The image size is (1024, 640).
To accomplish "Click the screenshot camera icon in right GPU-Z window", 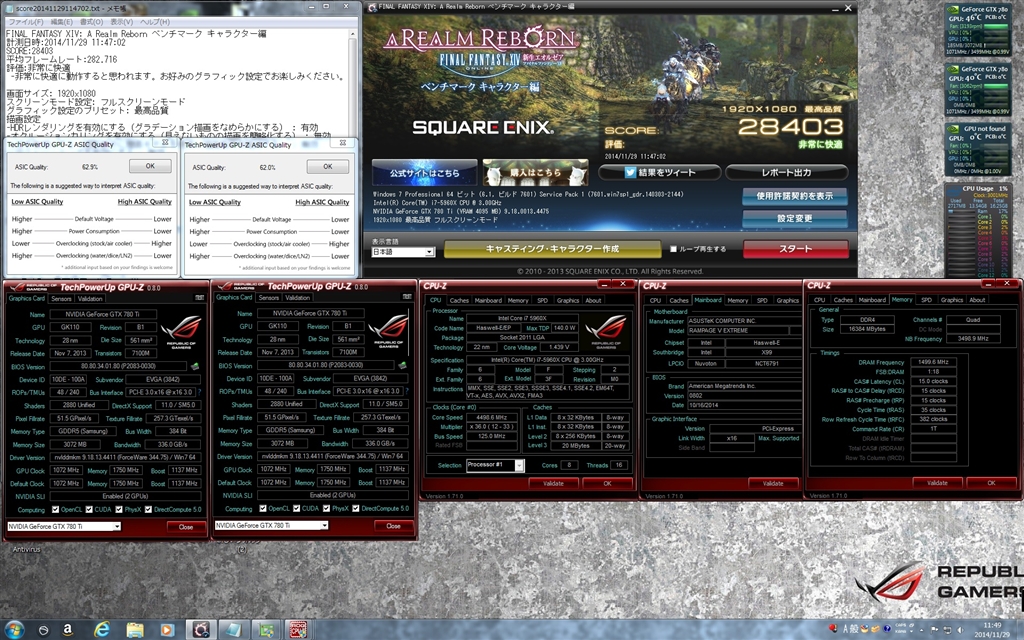I will (407, 297).
